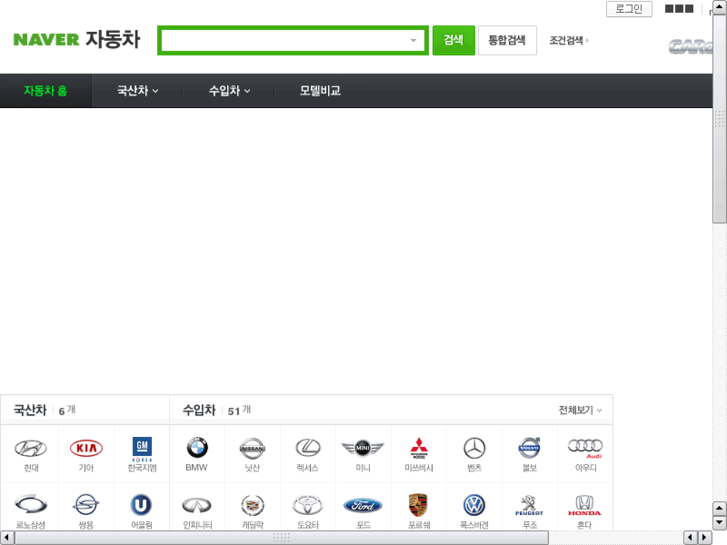Choose the BMW brand logo
The width and height of the screenshot is (727, 545).
(x=197, y=448)
